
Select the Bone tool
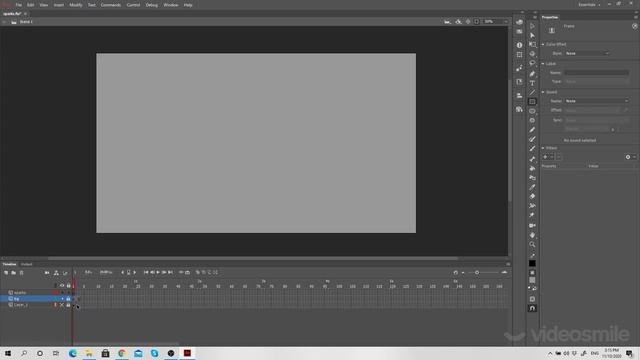[x=532, y=159]
